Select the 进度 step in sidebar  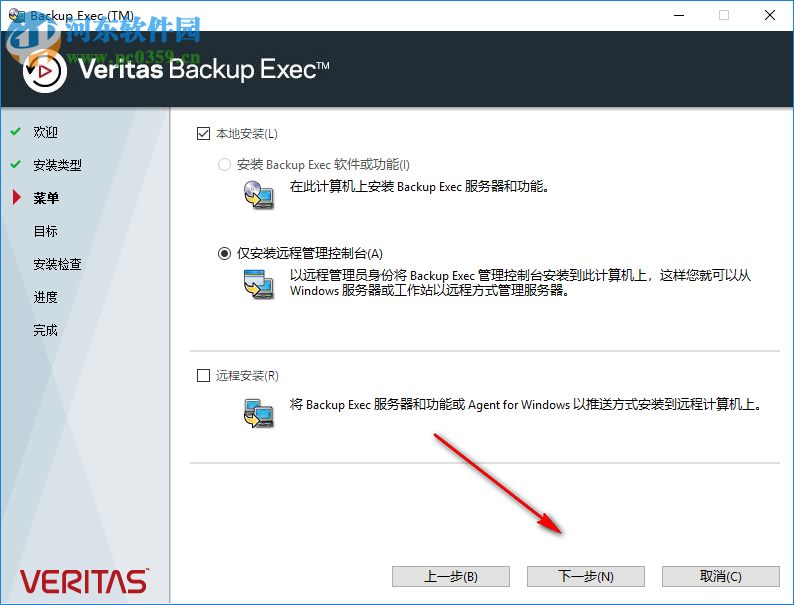(x=46, y=297)
